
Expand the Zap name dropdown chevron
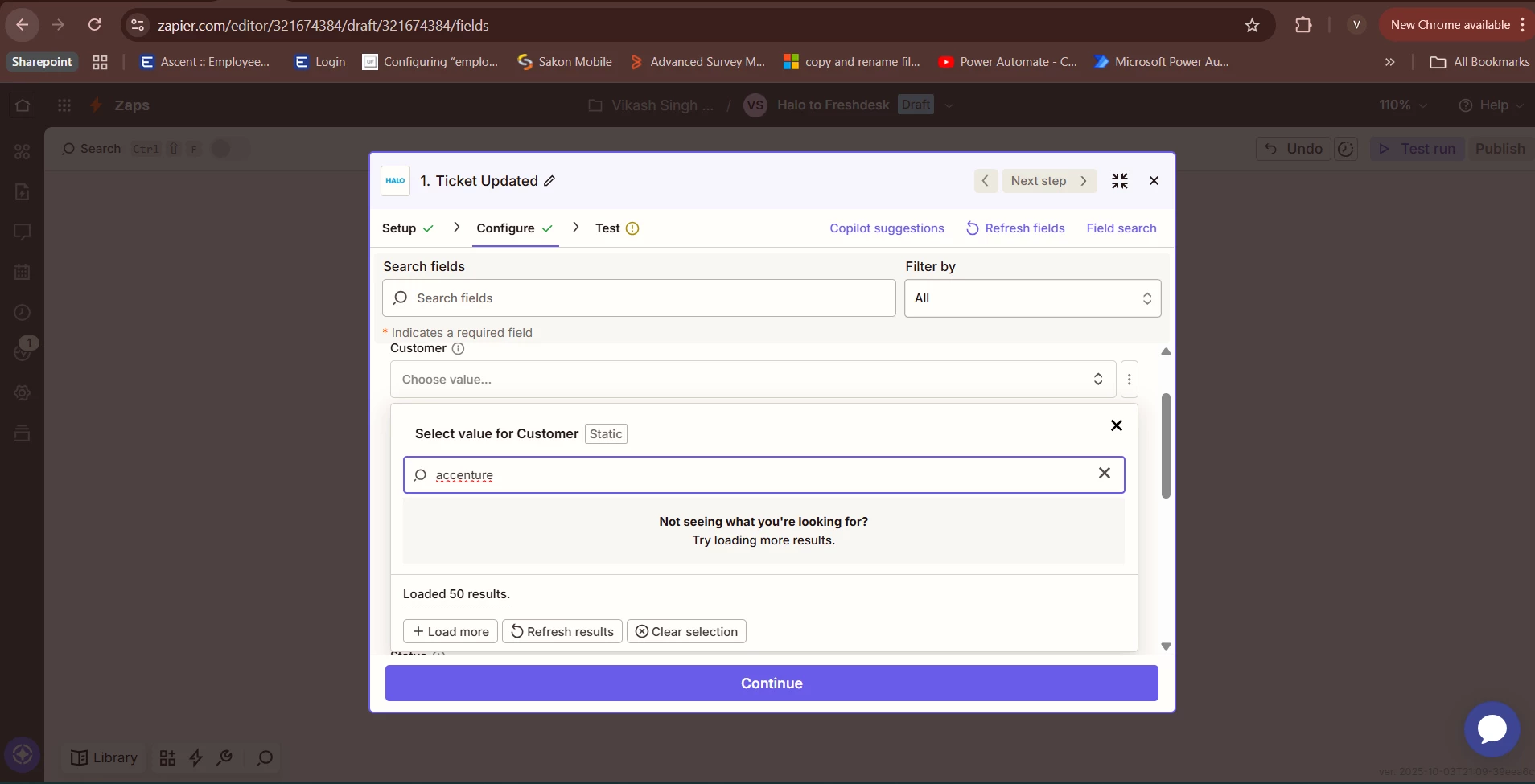click(x=949, y=105)
